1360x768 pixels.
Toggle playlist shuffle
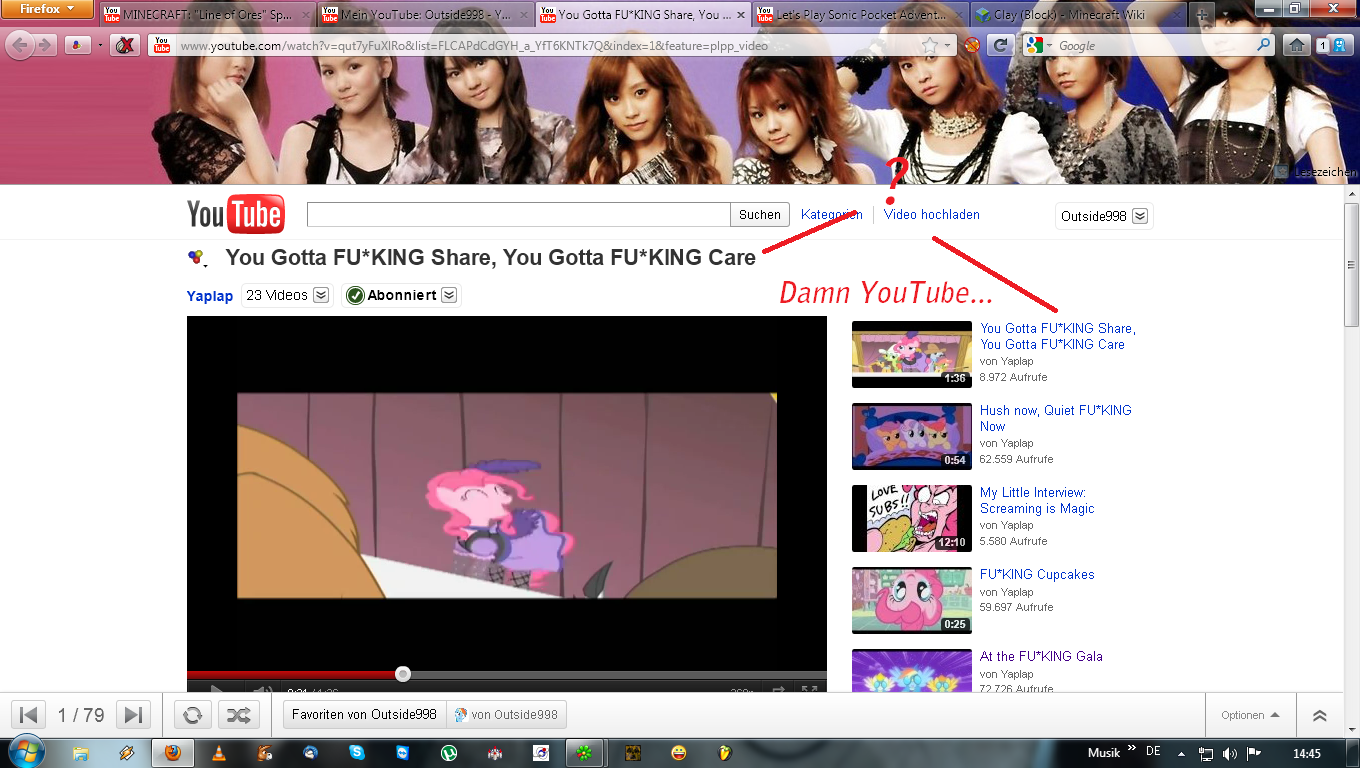click(238, 715)
